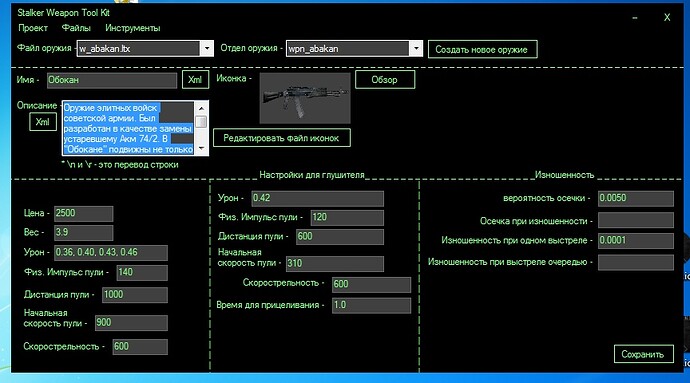Click the Сохранить button
Image resolution: width=690 pixels, height=383 pixels.
(643, 354)
